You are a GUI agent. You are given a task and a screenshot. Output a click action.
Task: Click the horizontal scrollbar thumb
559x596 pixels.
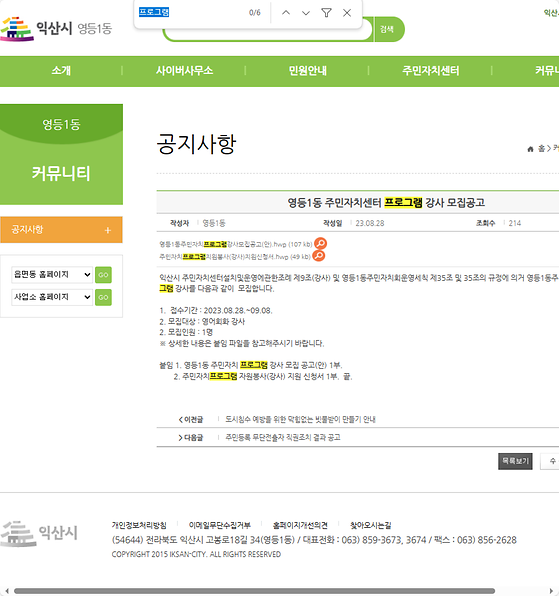click(x=254, y=591)
